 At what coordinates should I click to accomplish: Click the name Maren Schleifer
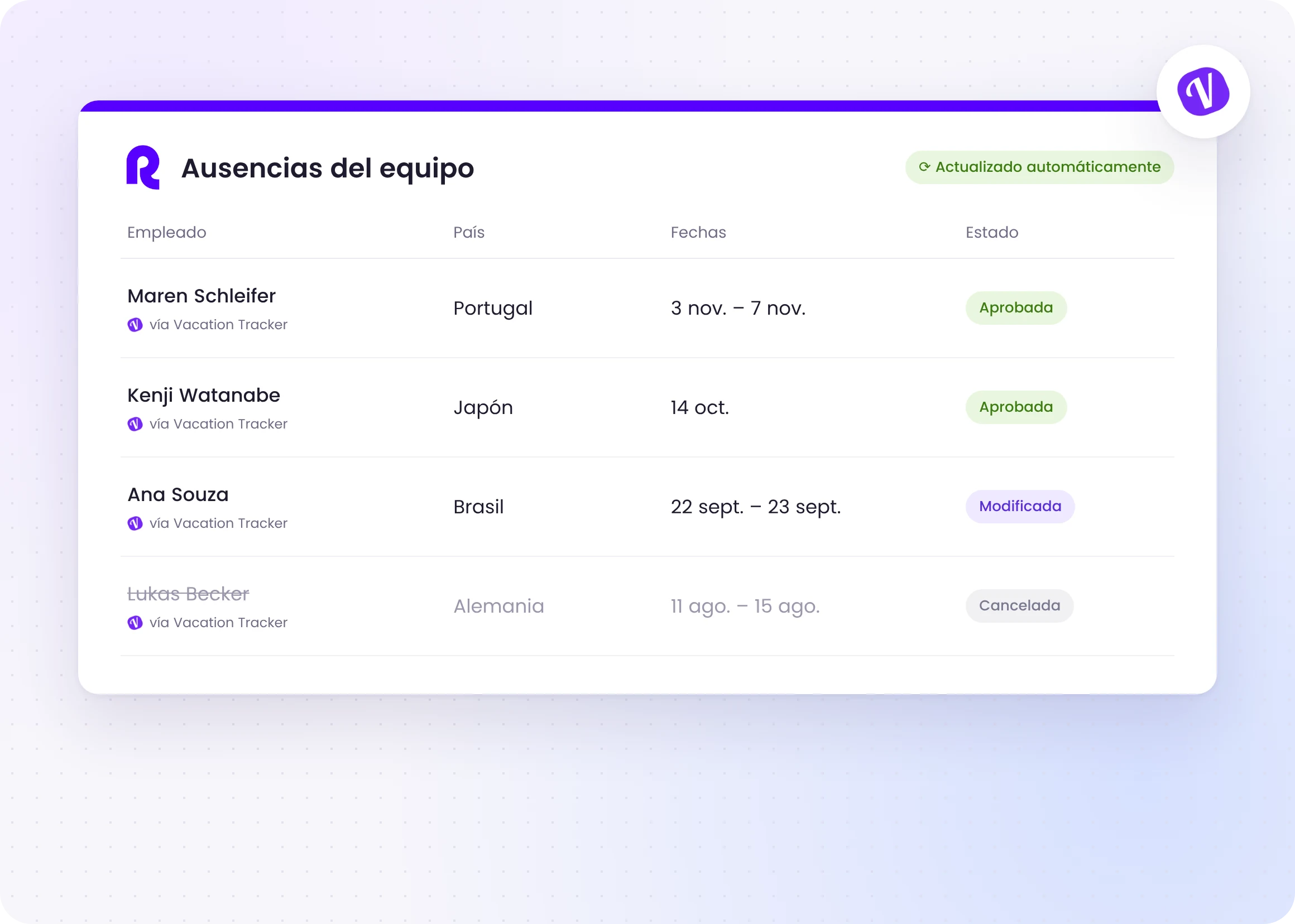pyautogui.click(x=202, y=296)
